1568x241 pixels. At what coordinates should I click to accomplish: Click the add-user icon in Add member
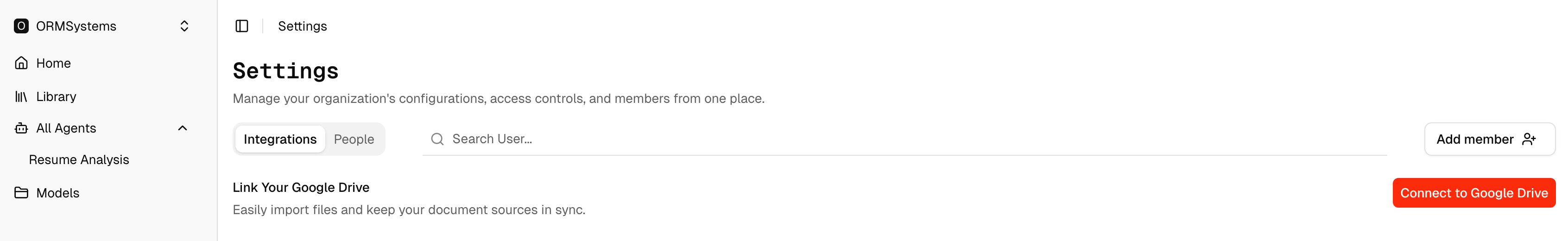(1529, 140)
